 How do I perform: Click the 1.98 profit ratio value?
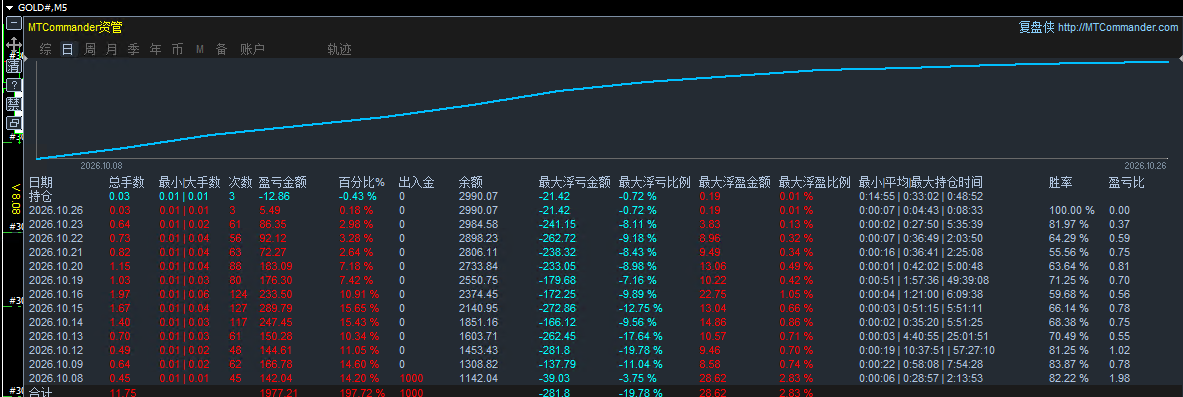click(x=1119, y=377)
